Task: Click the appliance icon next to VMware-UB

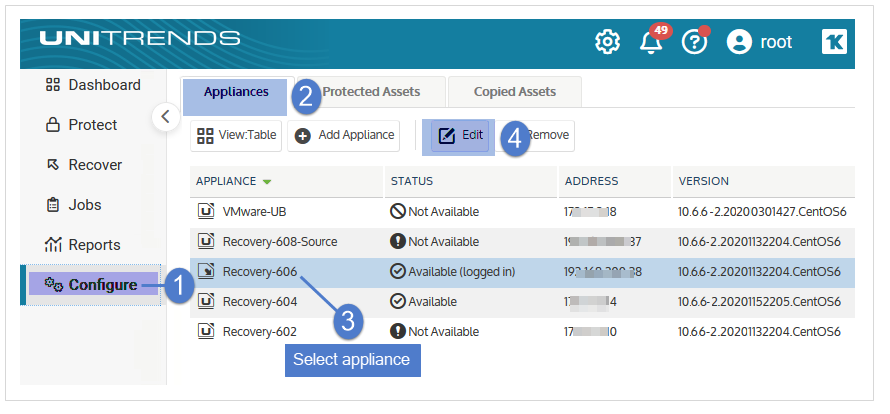Action: 205,211
